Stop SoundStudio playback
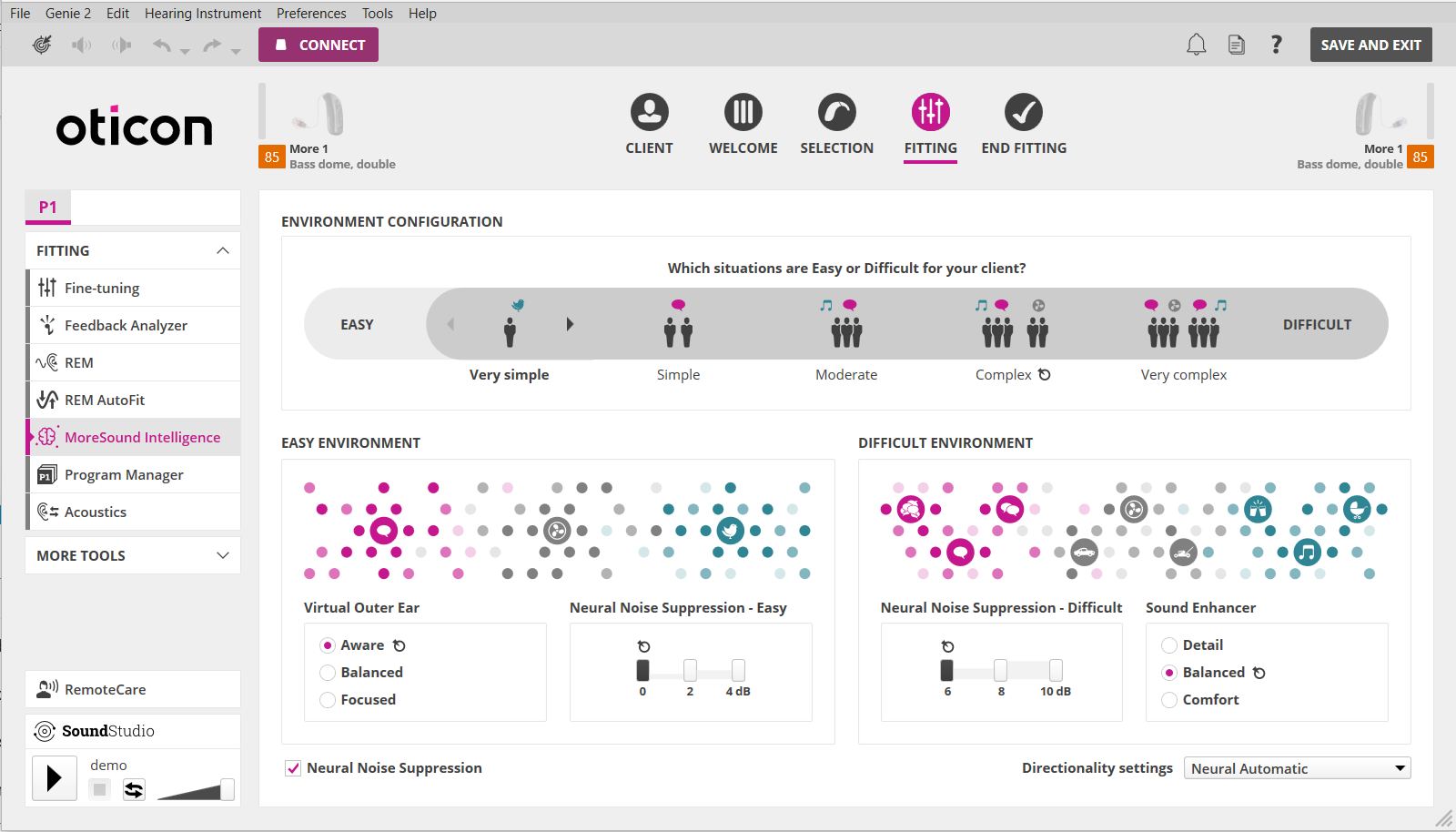The width and height of the screenshot is (1456, 832). (100, 789)
